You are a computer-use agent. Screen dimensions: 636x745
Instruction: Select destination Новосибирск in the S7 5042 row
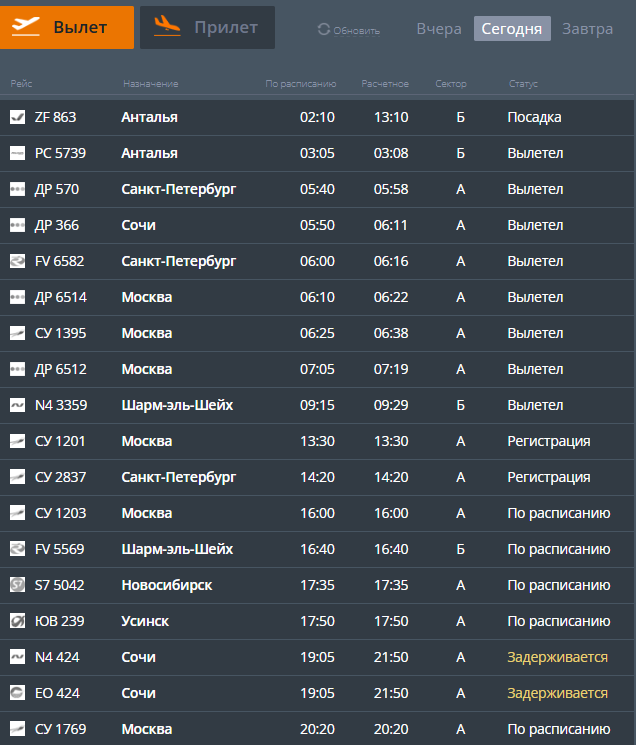(166, 585)
